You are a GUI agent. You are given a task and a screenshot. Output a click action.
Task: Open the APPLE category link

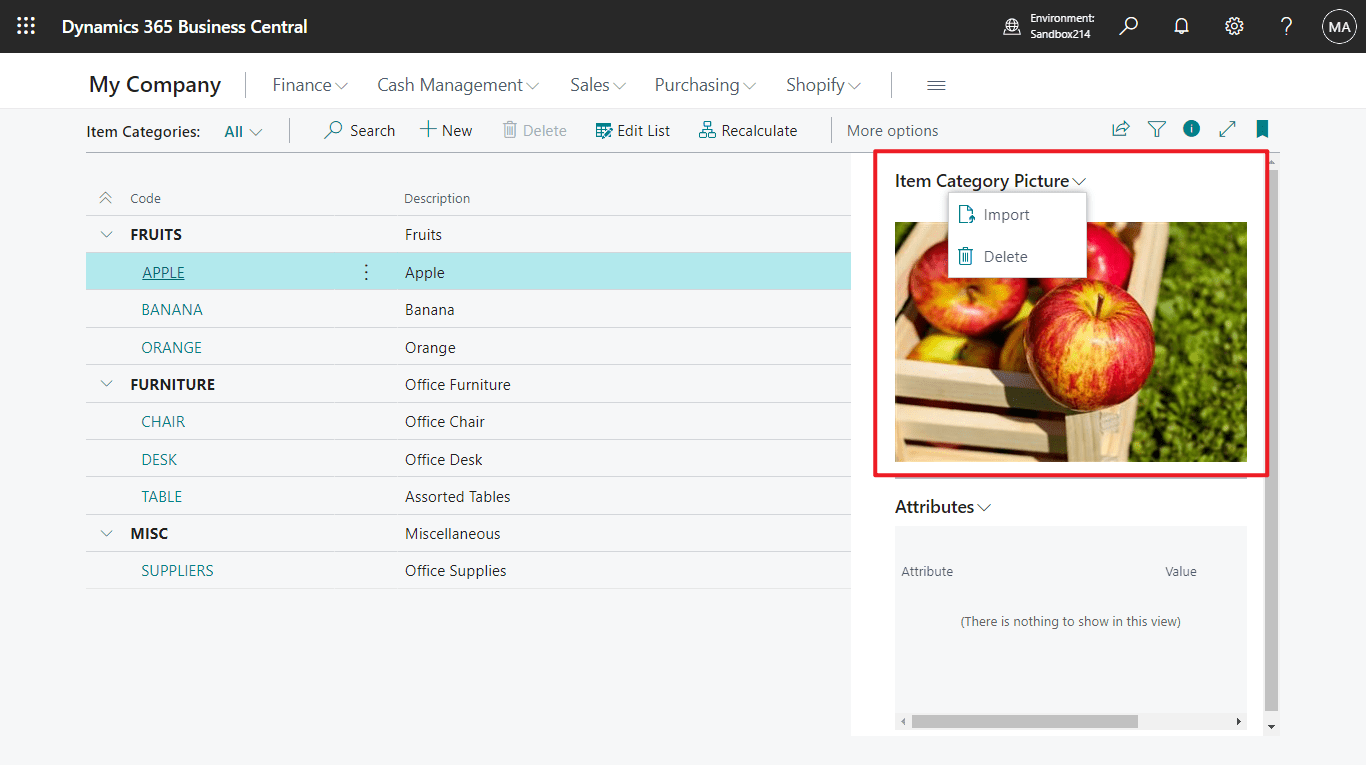(163, 271)
